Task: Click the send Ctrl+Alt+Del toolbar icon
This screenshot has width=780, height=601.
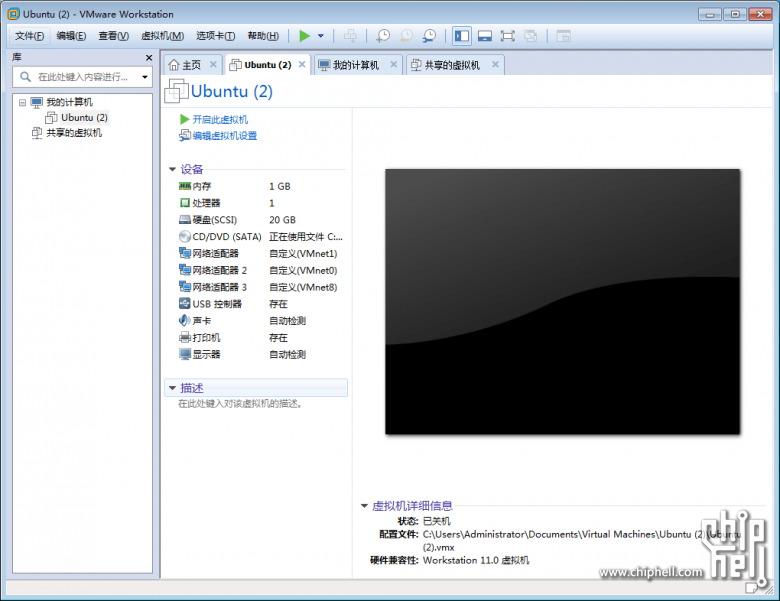Action: (350, 36)
